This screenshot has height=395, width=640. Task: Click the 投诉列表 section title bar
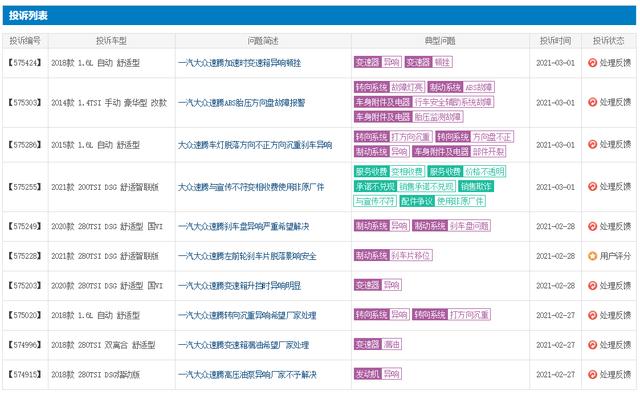tap(319, 16)
